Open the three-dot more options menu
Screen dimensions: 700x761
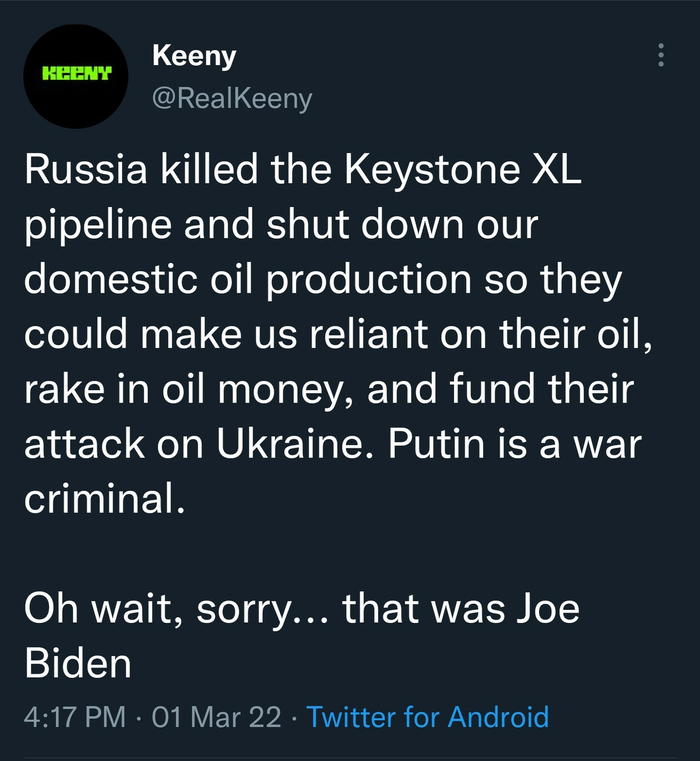click(661, 56)
